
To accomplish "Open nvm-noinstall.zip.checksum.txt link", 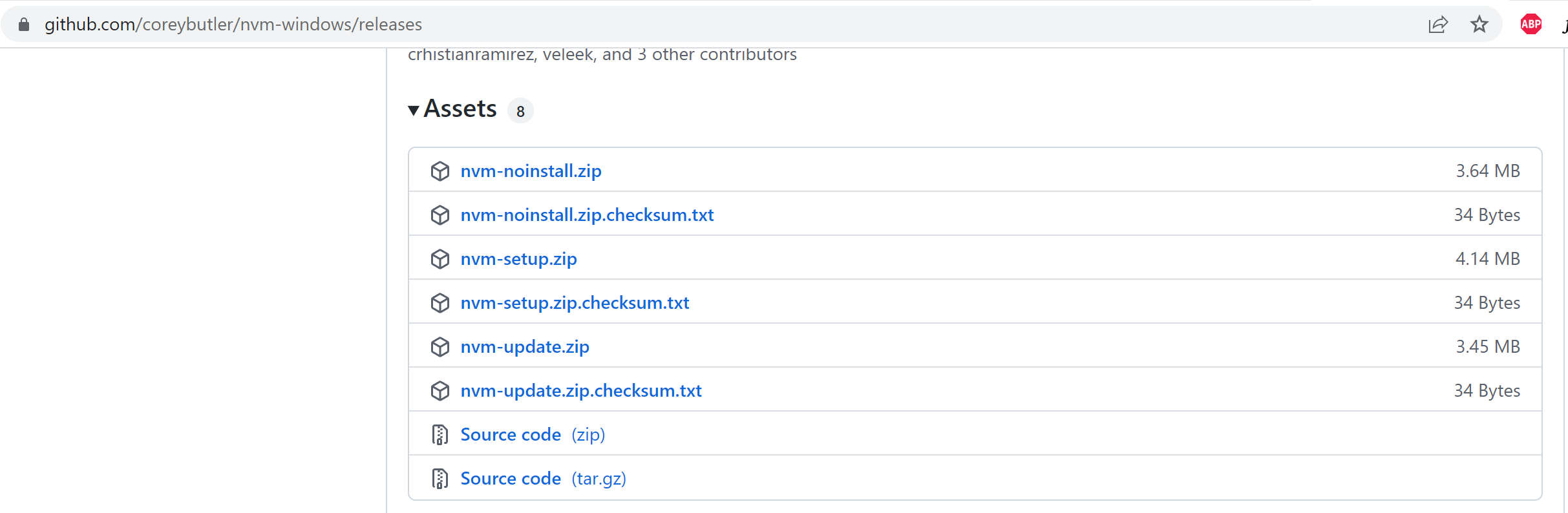I will pos(587,215).
